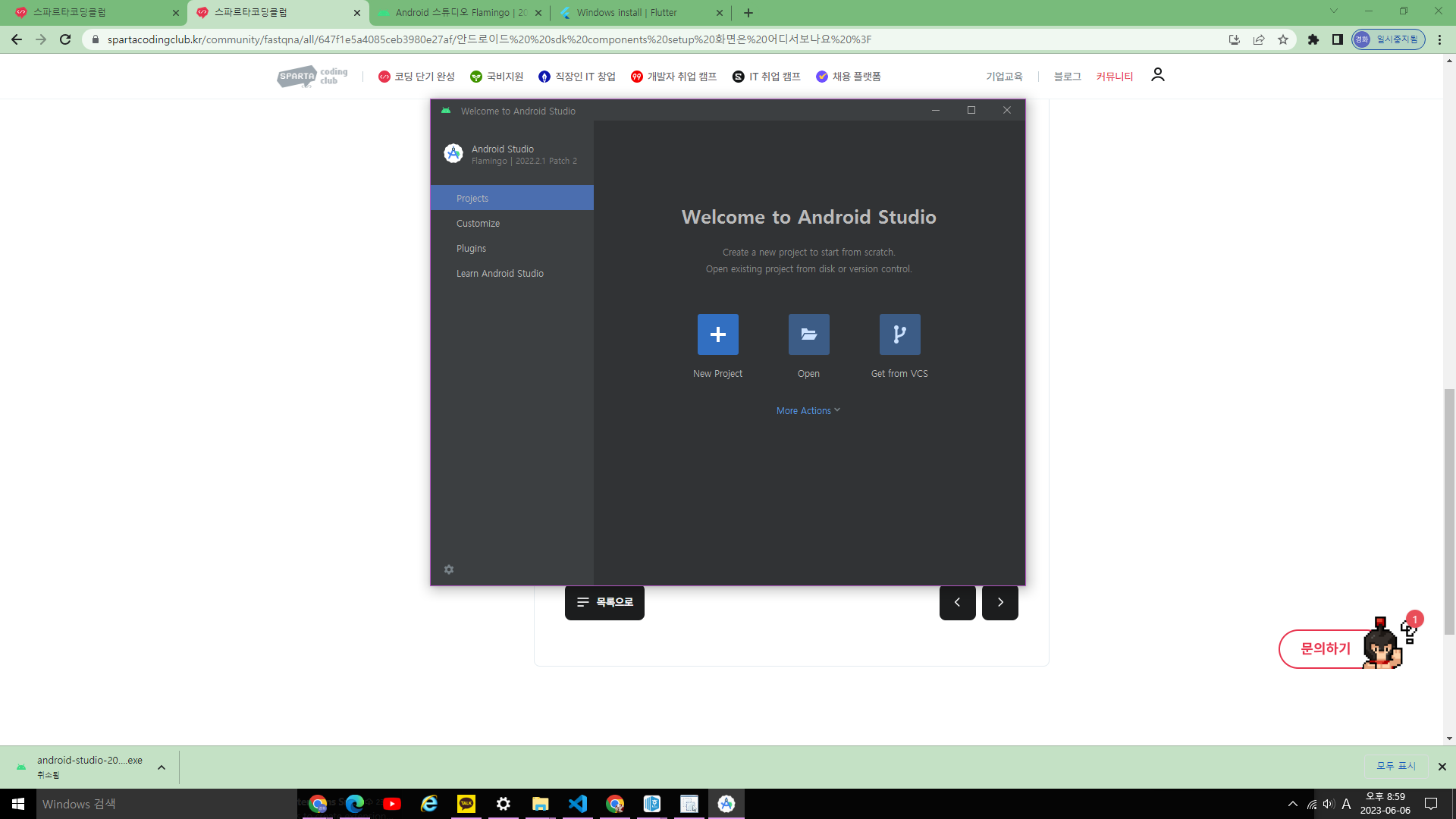Toggle the Chrome side panel icon

click(x=1338, y=39)
